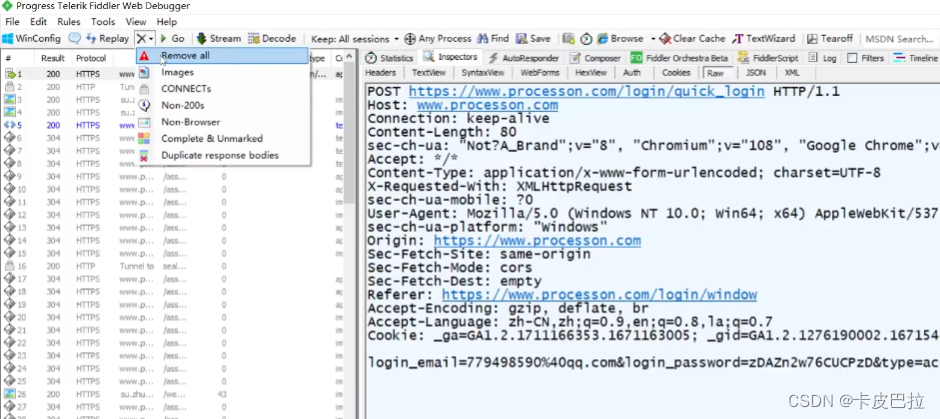This screenshot has height=419, width=940.
Task: Click the timer stopwatch toolbar icon
Action: click(586, 38)
